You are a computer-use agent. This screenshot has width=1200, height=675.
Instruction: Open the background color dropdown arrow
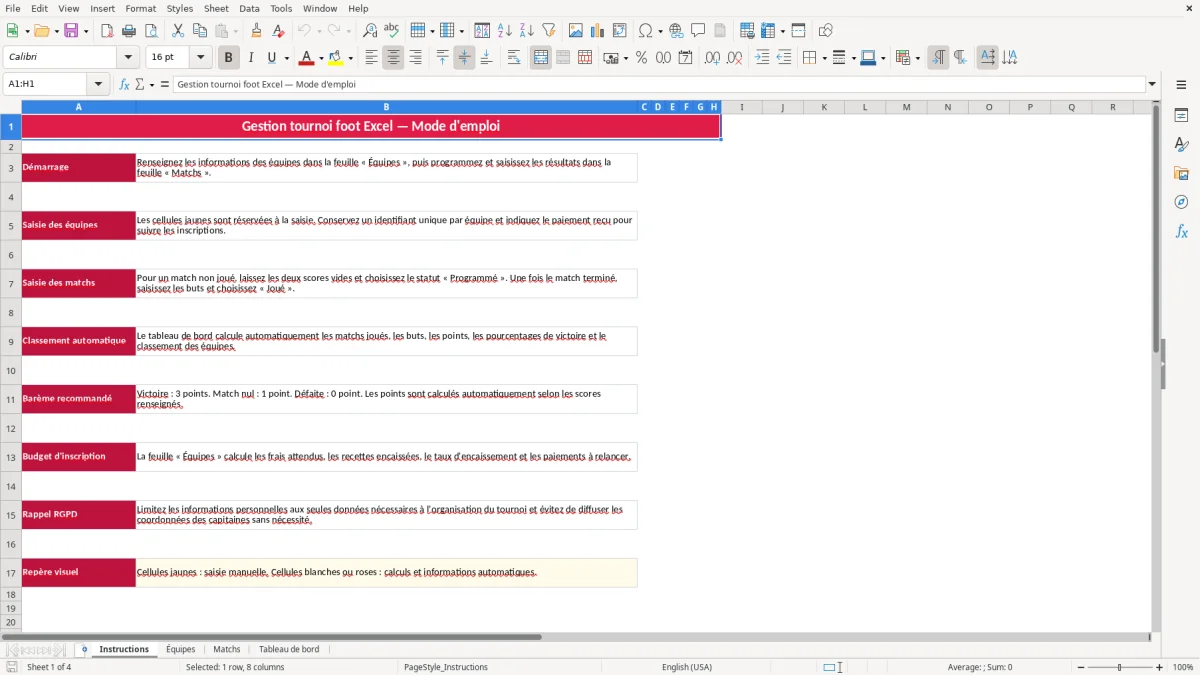(x=350, y=58)
